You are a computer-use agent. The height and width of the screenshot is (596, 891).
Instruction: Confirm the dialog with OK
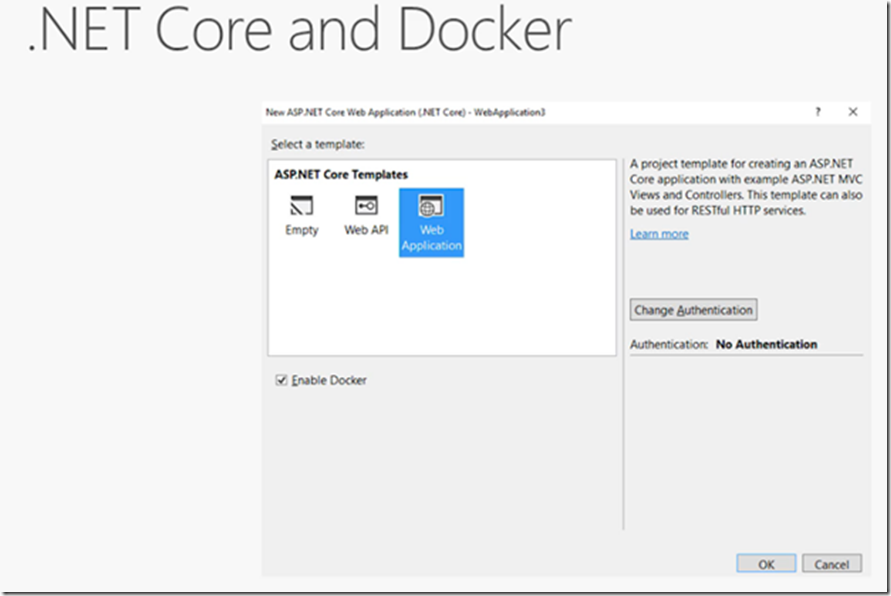pyautogui.click(x=766, y=564)
